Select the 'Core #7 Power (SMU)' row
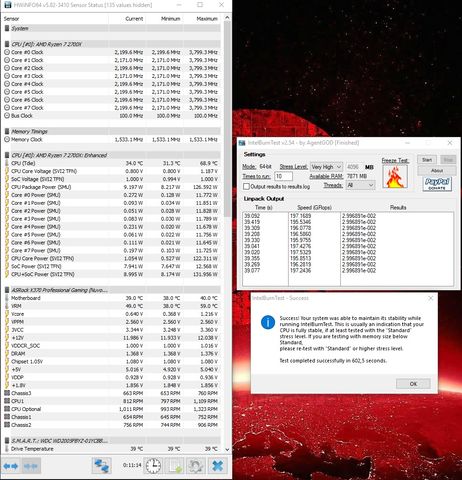Image resolution: width=462 pixels, height=480 pixels. point(112,250)
